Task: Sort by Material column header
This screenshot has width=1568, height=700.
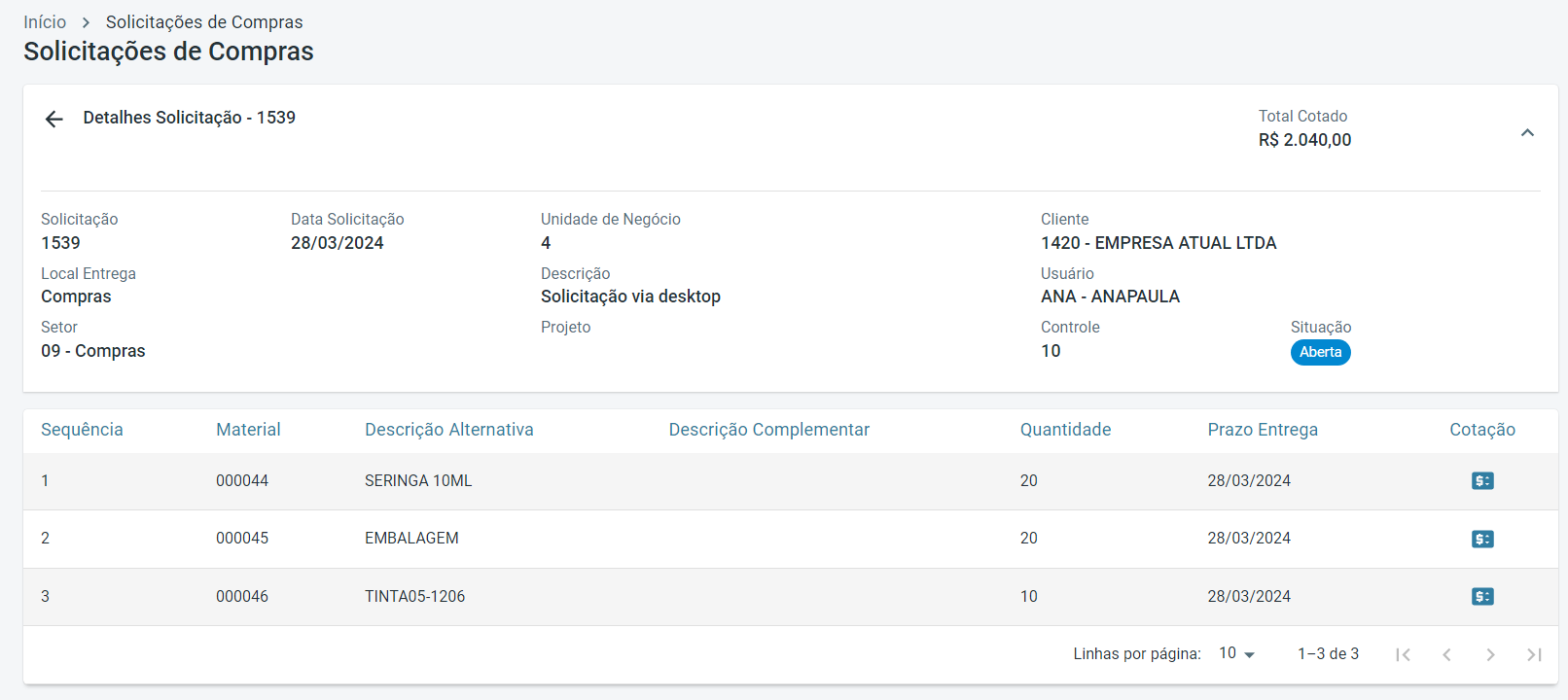Action: pos(248,430)
